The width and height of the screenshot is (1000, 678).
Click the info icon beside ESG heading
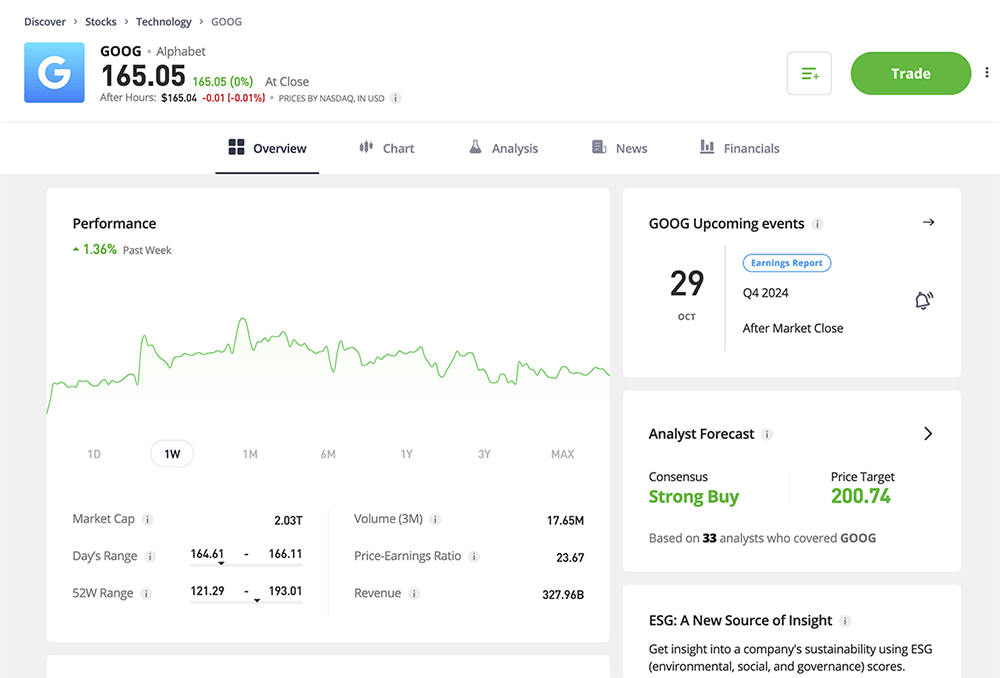click(x=846, y=620)
